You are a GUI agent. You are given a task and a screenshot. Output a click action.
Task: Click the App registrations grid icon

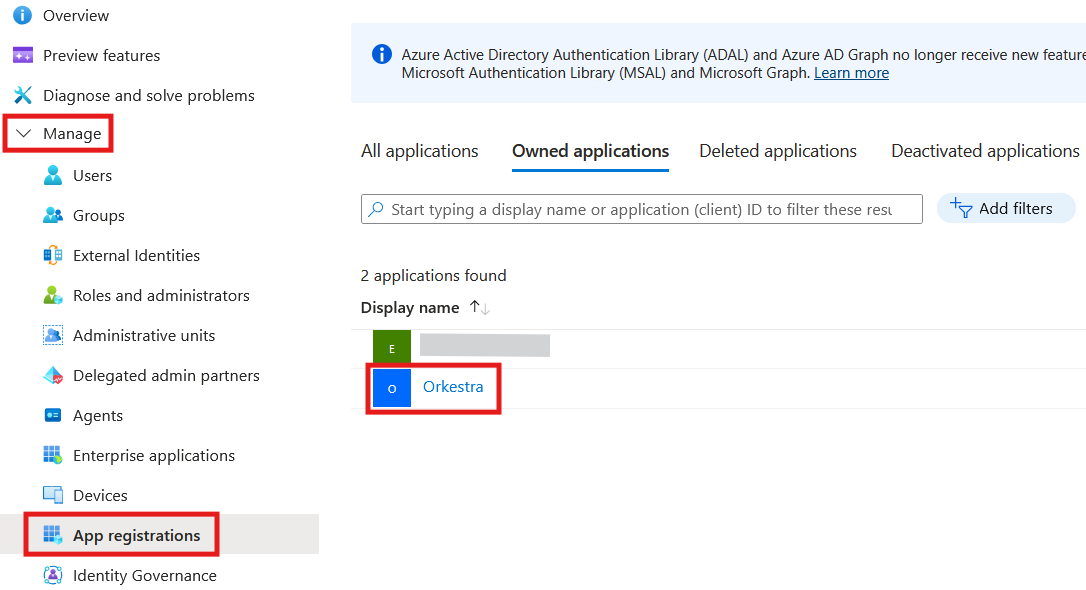click(53, 535)
